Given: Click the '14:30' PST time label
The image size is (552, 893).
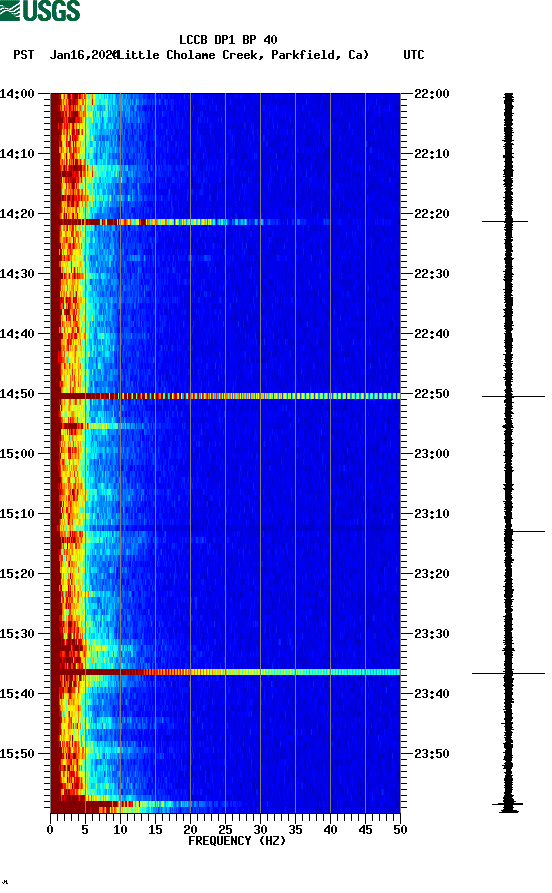Looking at the screenshot, I should pos(17,274).
